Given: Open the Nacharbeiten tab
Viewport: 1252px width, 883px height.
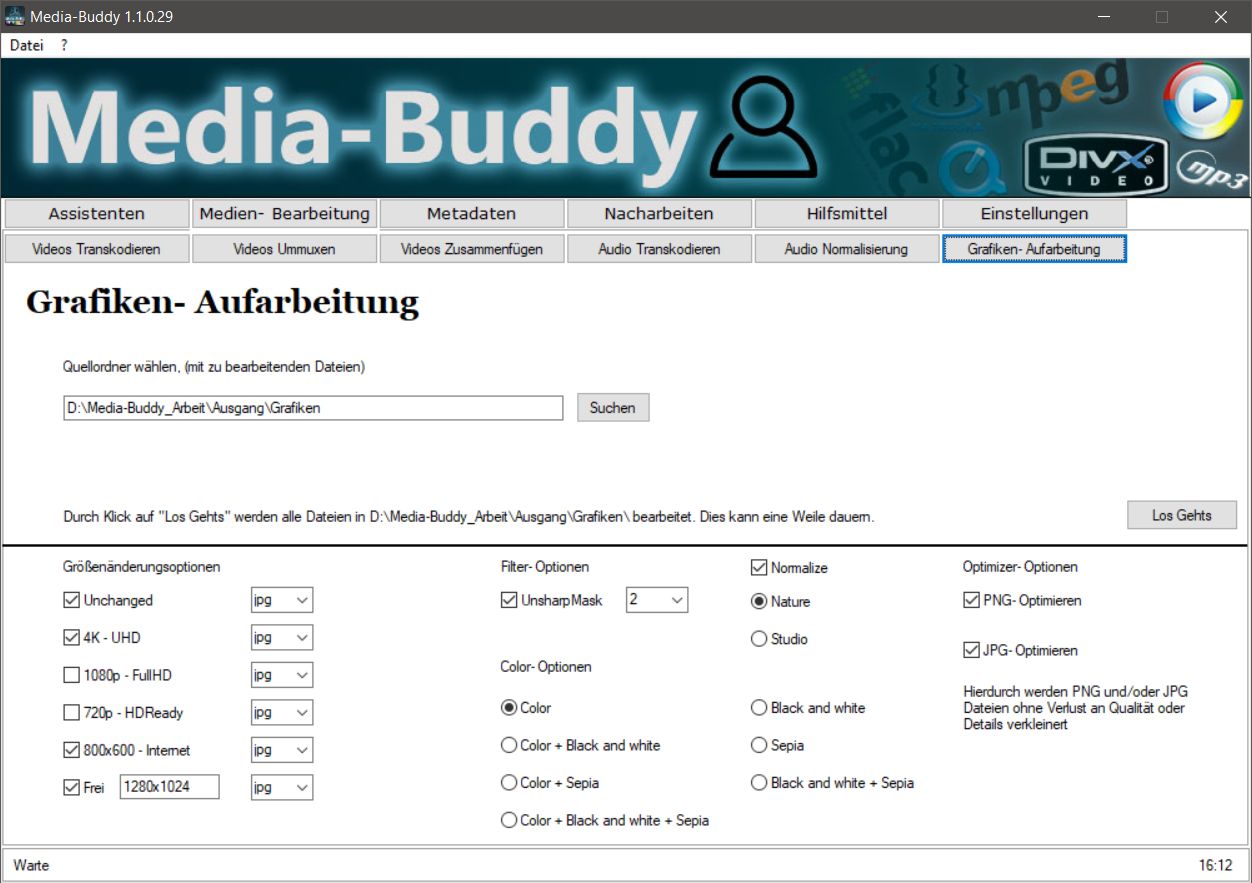Looking at the screenshot, I should (x=659, y=213).
